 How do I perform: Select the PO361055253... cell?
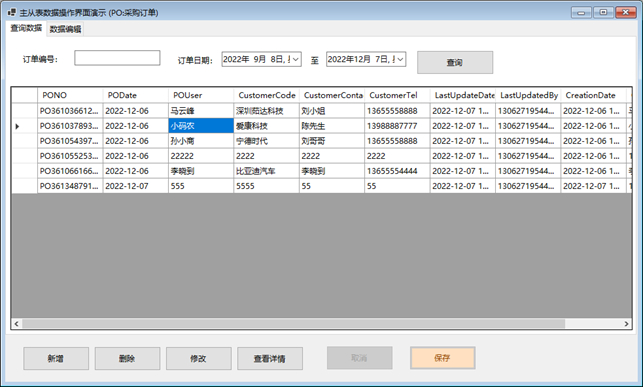pos(70,156)
